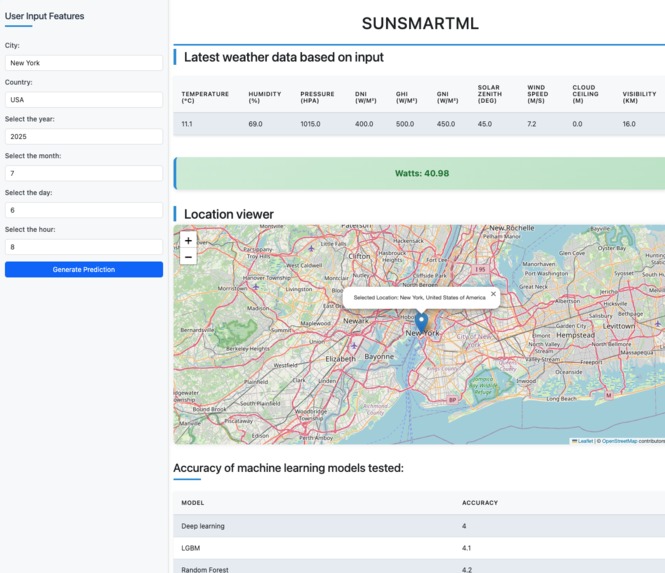Select the Humidity column header
This screenshot has height=573, width=665.
coord(265,97)
